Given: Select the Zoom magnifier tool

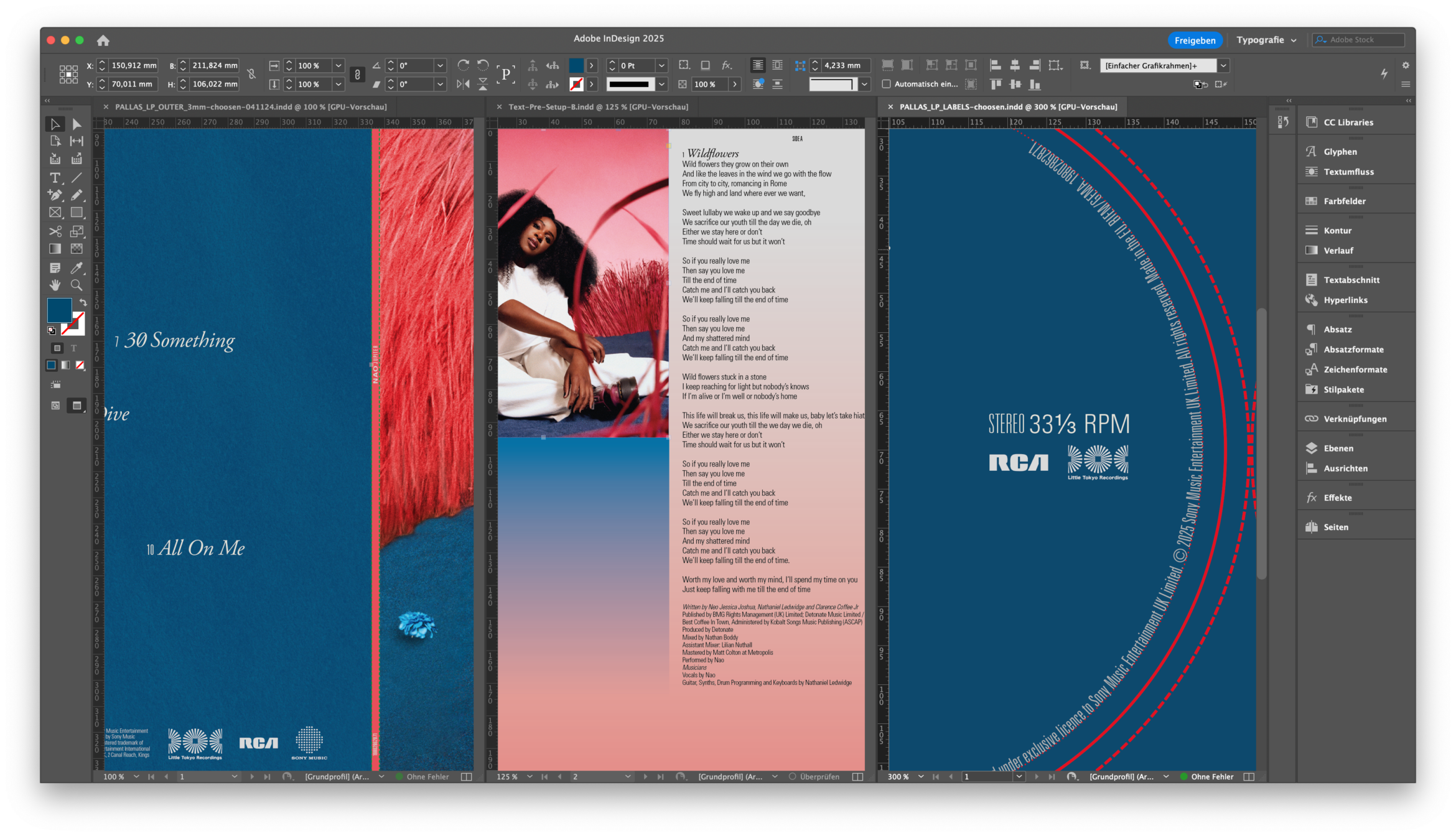Looking at the screenshot, I should (x=77, y=286).
